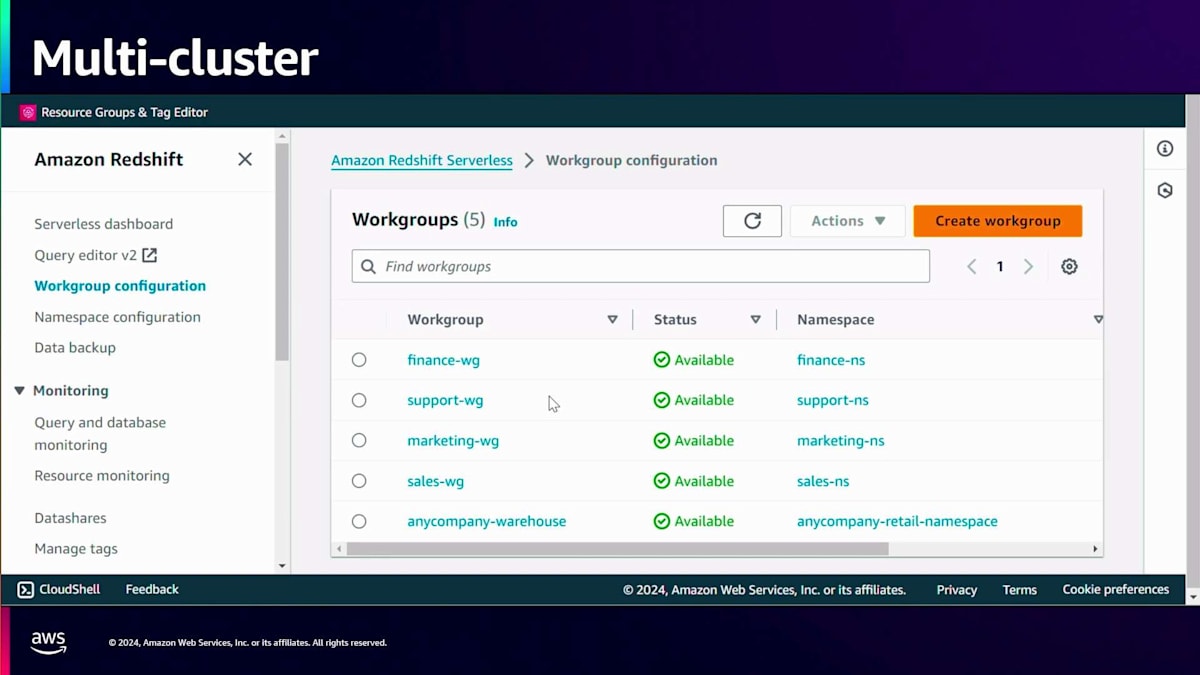Click scroll-right arrow of table scrollbar
The width and height of the screenshot is (1200, 675).
click(1096, 549)
